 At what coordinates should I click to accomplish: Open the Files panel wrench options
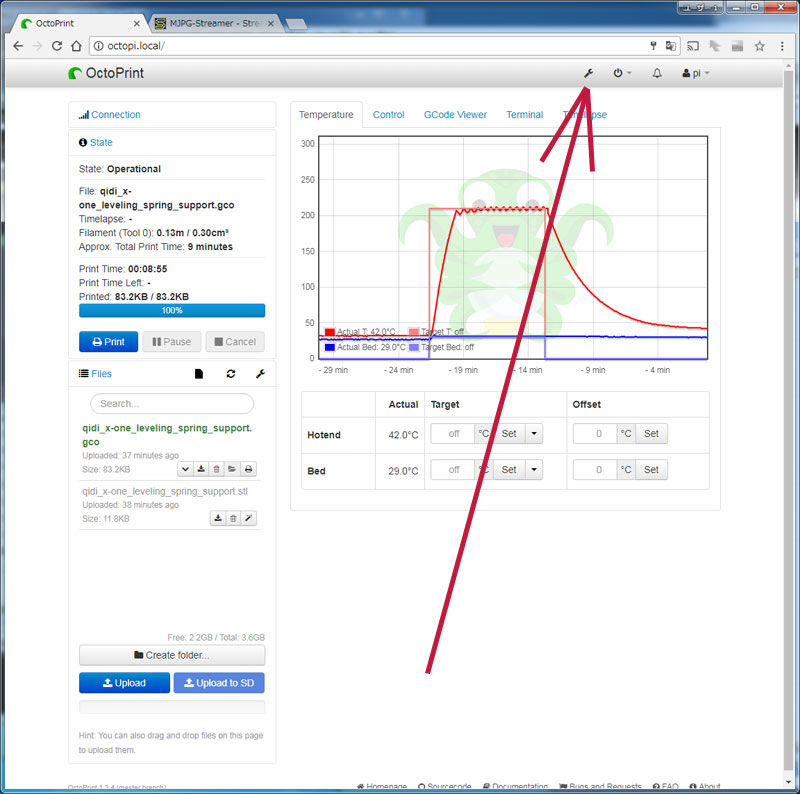(260, 374)
